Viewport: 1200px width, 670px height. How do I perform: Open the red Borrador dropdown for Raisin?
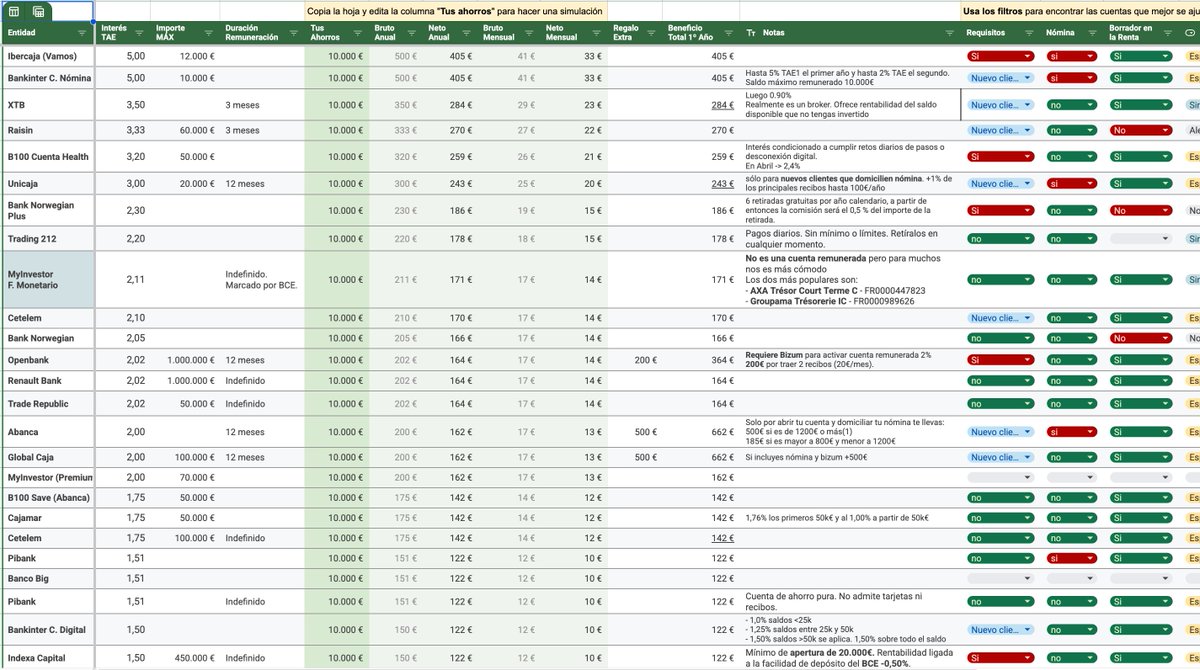click(1141, 130)
